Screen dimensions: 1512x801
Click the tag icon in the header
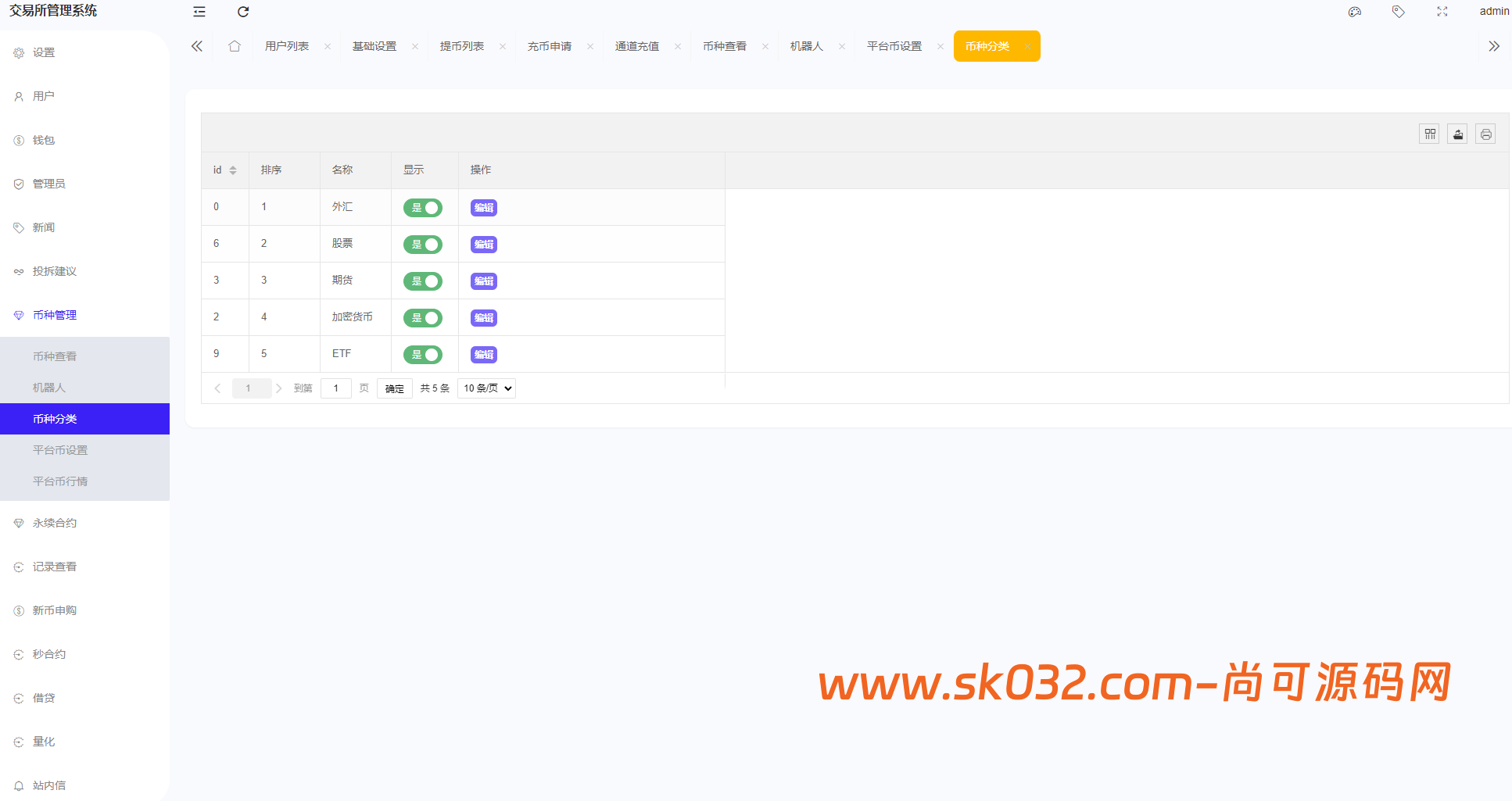1398,12
